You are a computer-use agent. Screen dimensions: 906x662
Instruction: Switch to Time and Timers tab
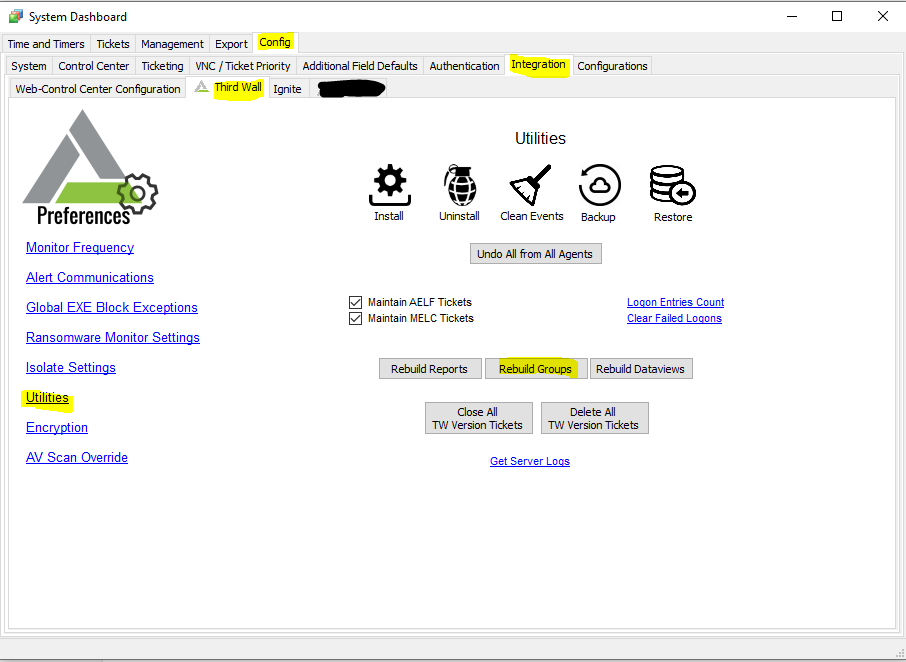(46, 44)
